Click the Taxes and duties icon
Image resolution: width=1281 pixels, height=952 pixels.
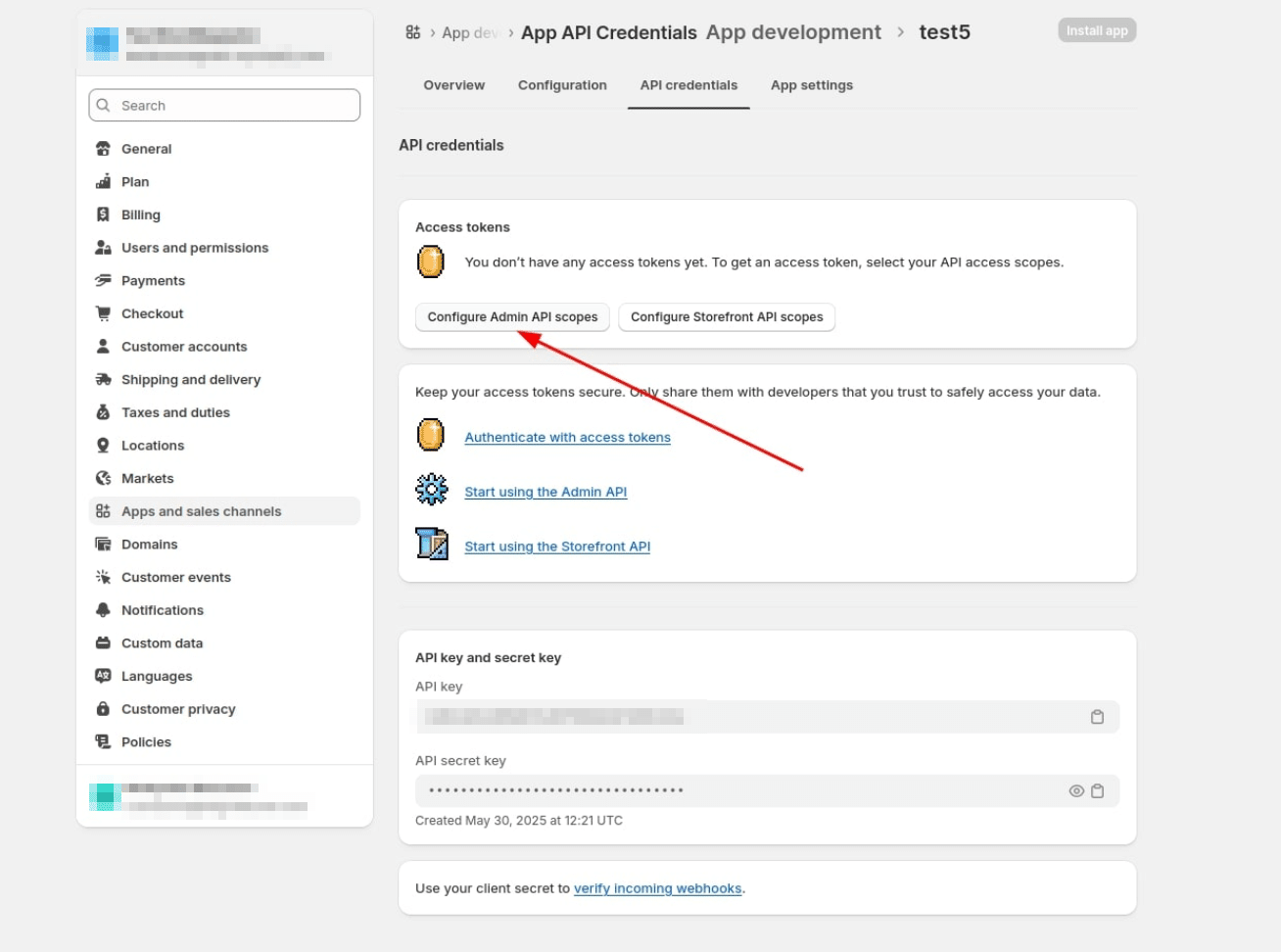[103, 412]
